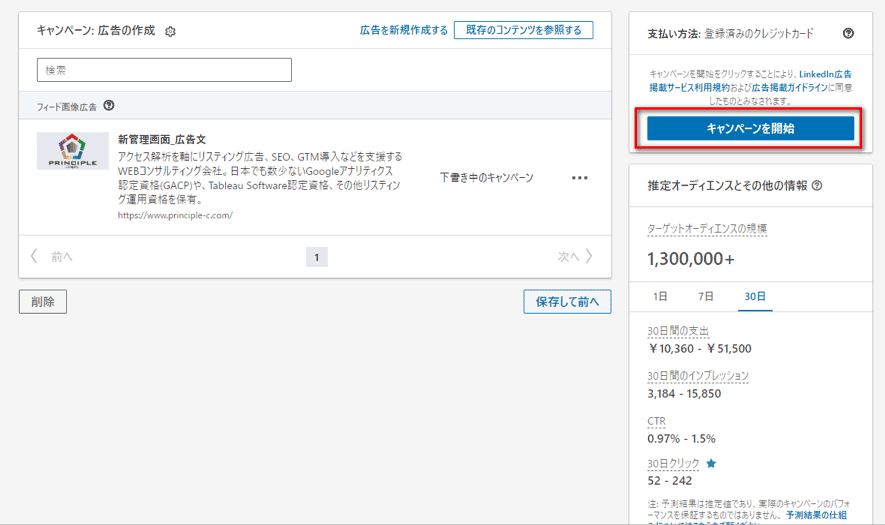Screen dimensions: 885x525
Task: Click 既存のコンテンツを参照する button
Action: coord(523,30)
